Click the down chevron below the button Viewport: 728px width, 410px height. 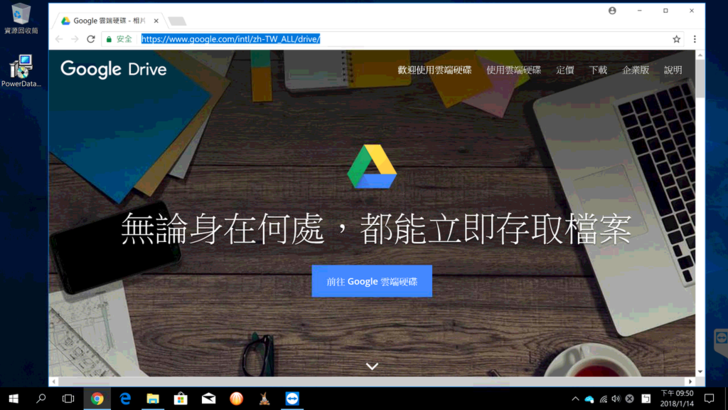point(372,366)
